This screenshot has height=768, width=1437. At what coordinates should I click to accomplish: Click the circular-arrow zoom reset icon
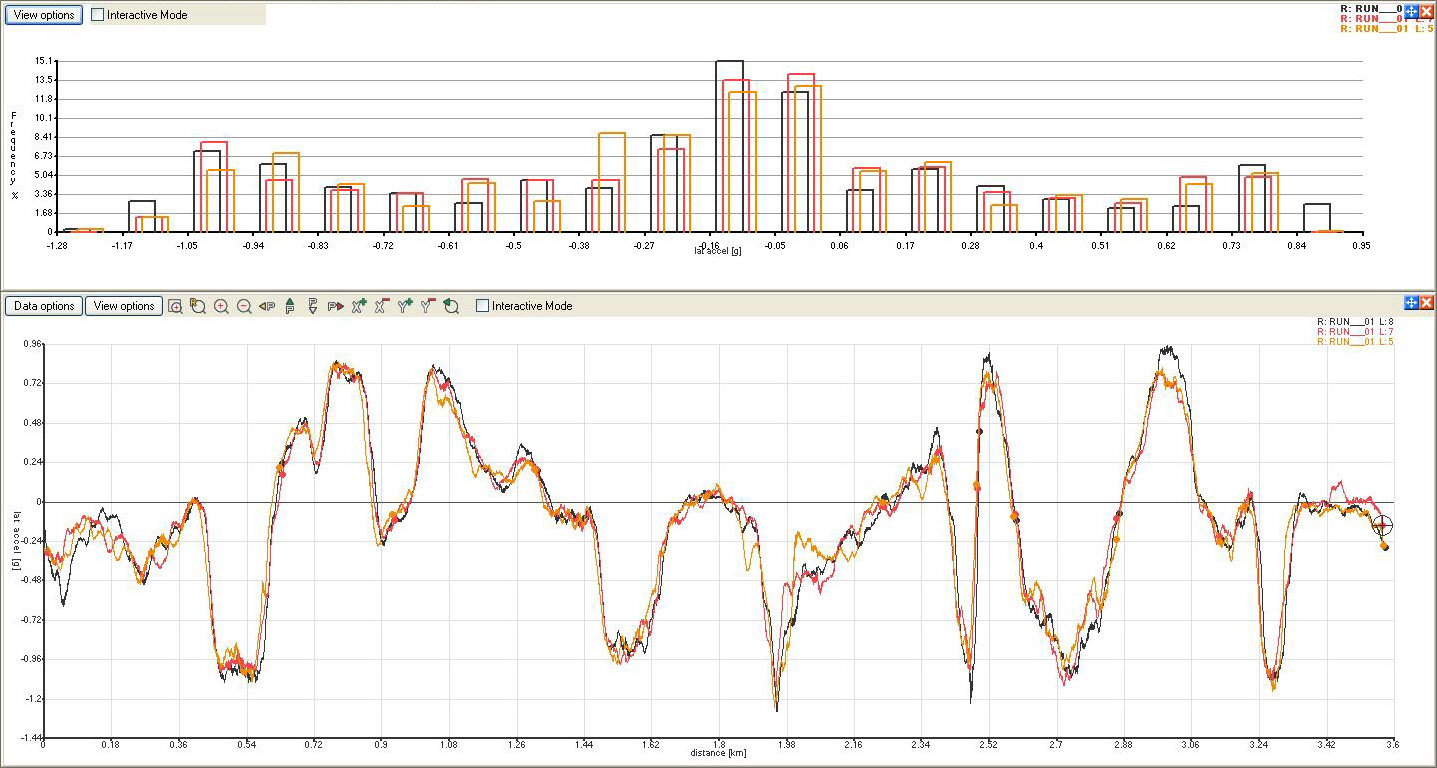click(x=451, y=306)
